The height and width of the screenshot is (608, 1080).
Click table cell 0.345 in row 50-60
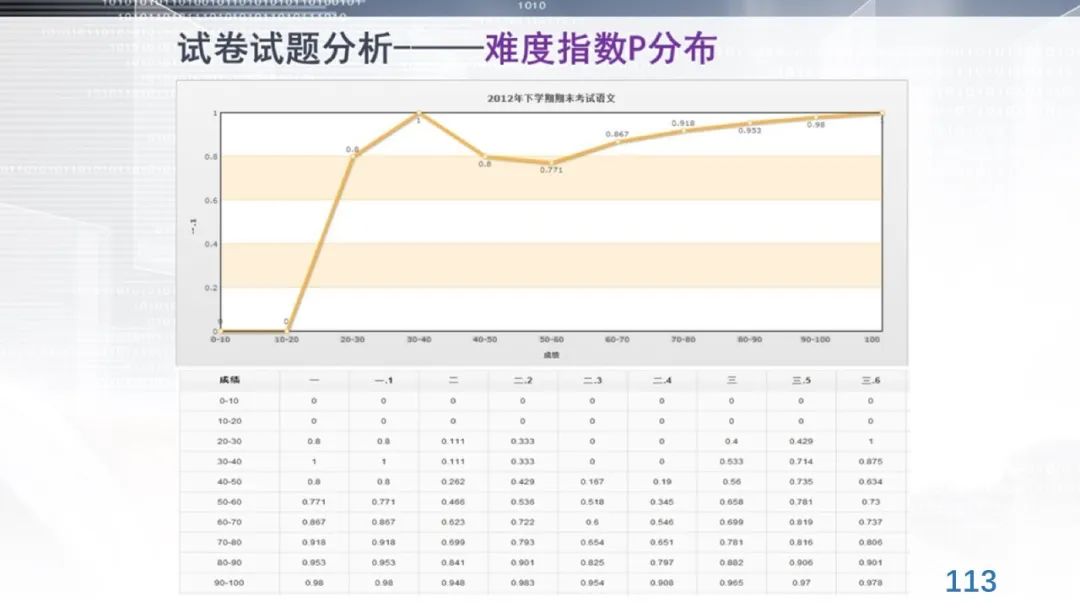[x=662, y=502]
